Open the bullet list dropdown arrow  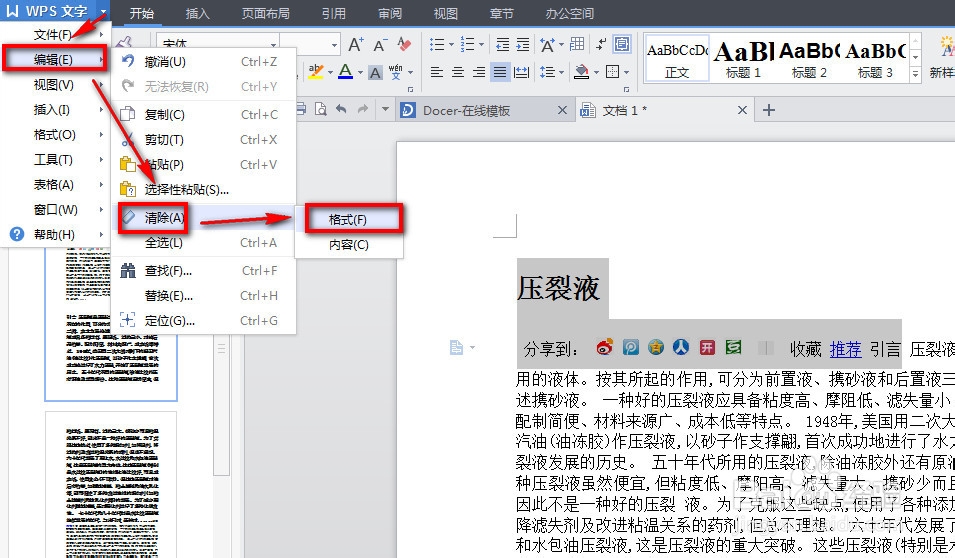click(451, 44)
